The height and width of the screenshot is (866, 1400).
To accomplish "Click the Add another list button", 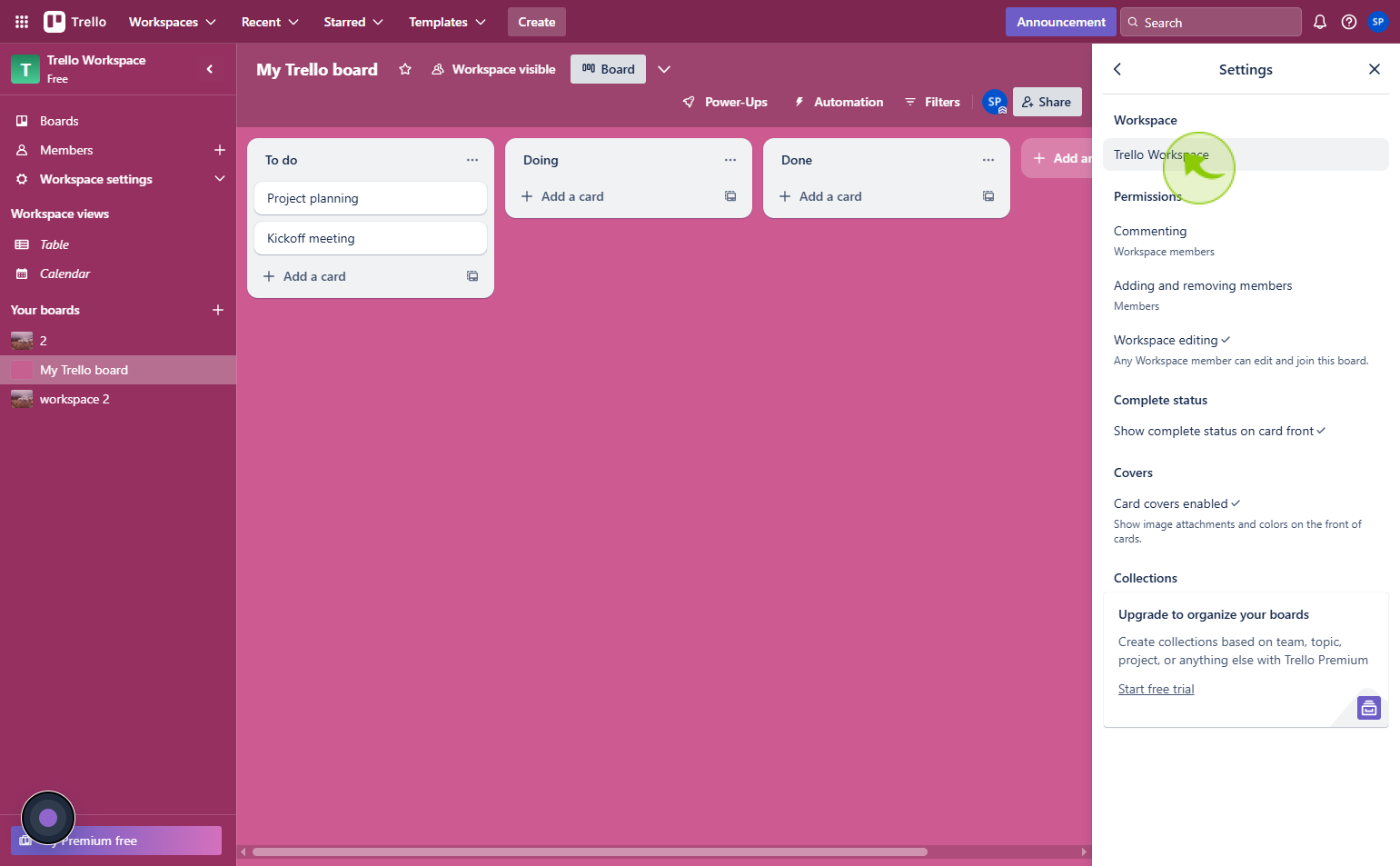I will 1057,158.
